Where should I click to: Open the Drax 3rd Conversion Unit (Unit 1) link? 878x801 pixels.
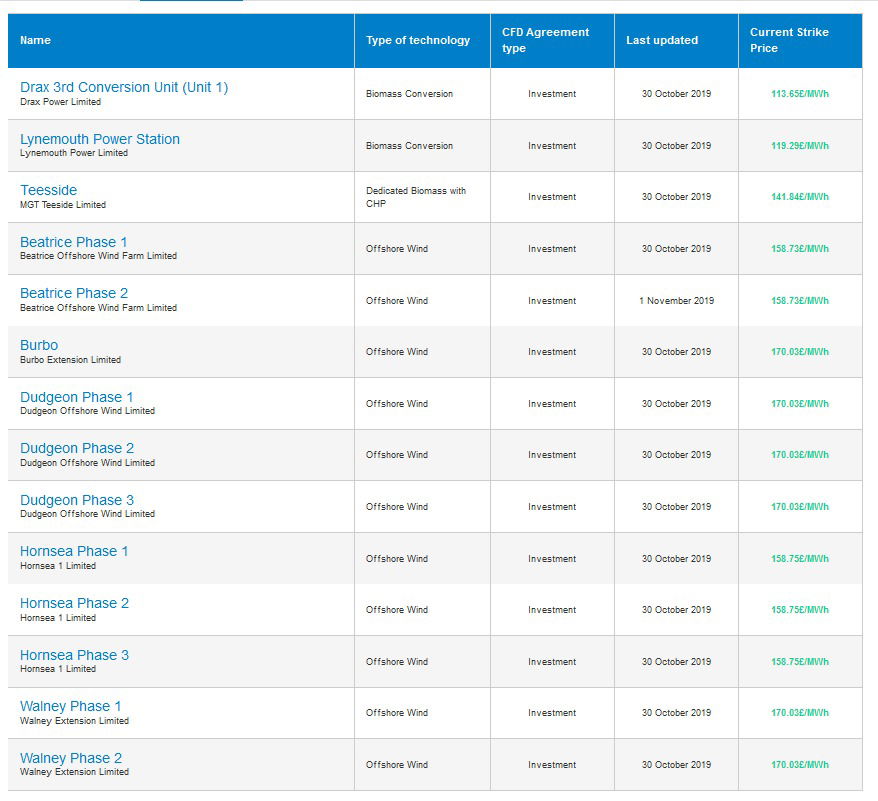point(124,87)
